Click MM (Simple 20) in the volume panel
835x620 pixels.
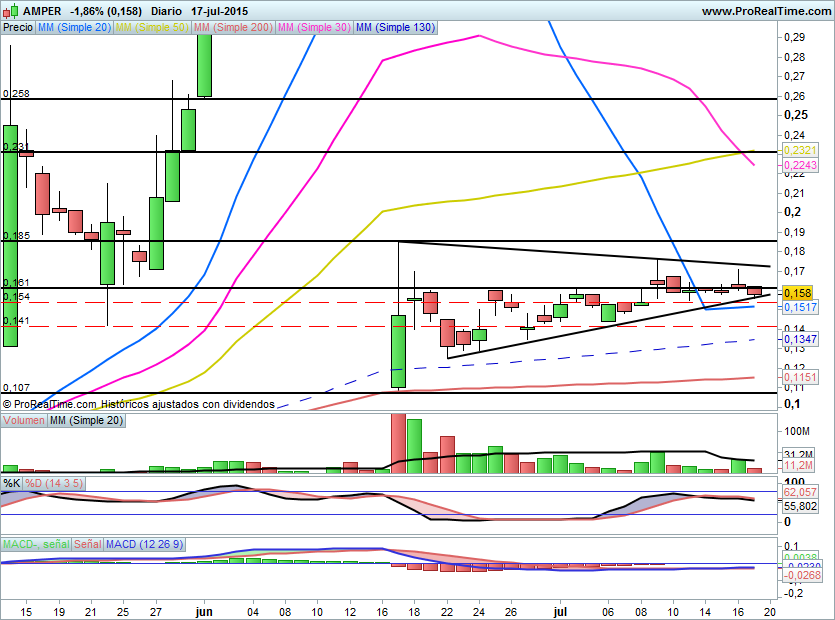88,421
